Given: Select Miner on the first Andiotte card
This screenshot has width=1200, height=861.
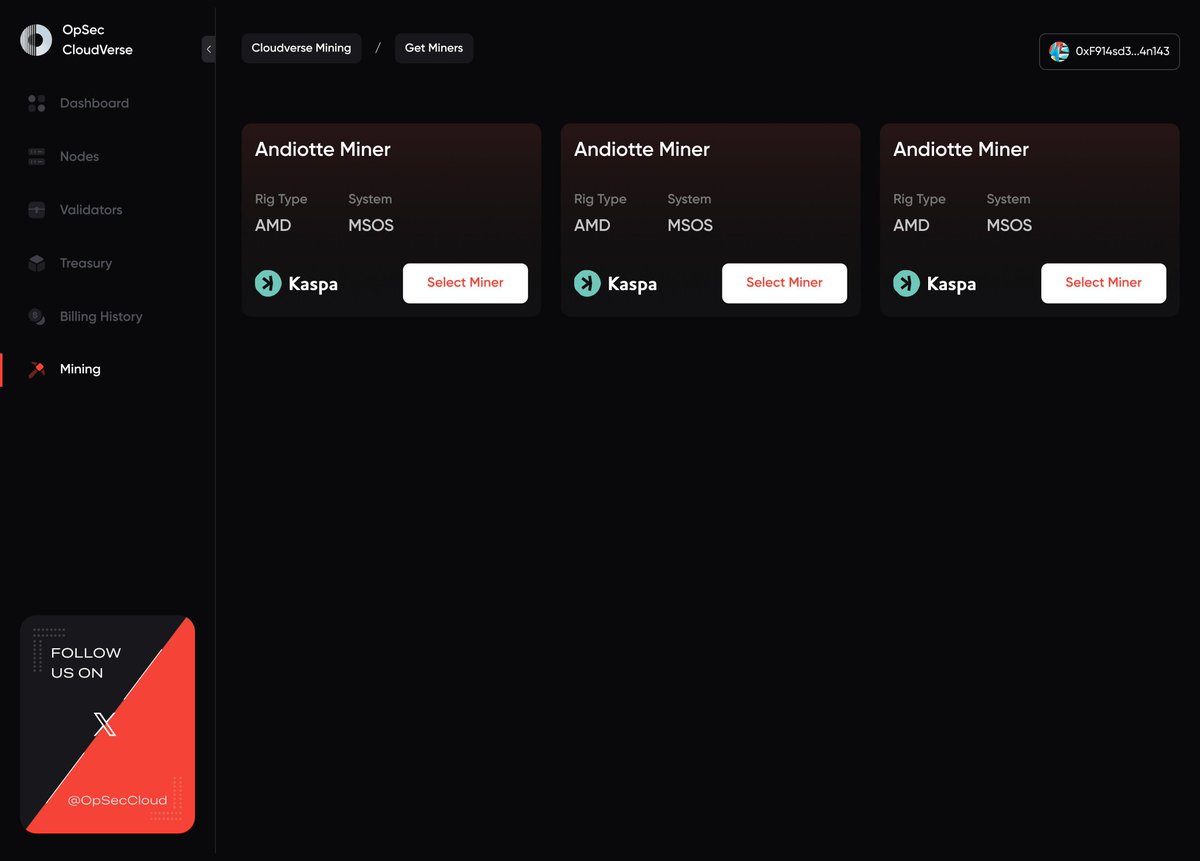Looking at the screenshot, I should pyautogui.click(x=465, y=283).
